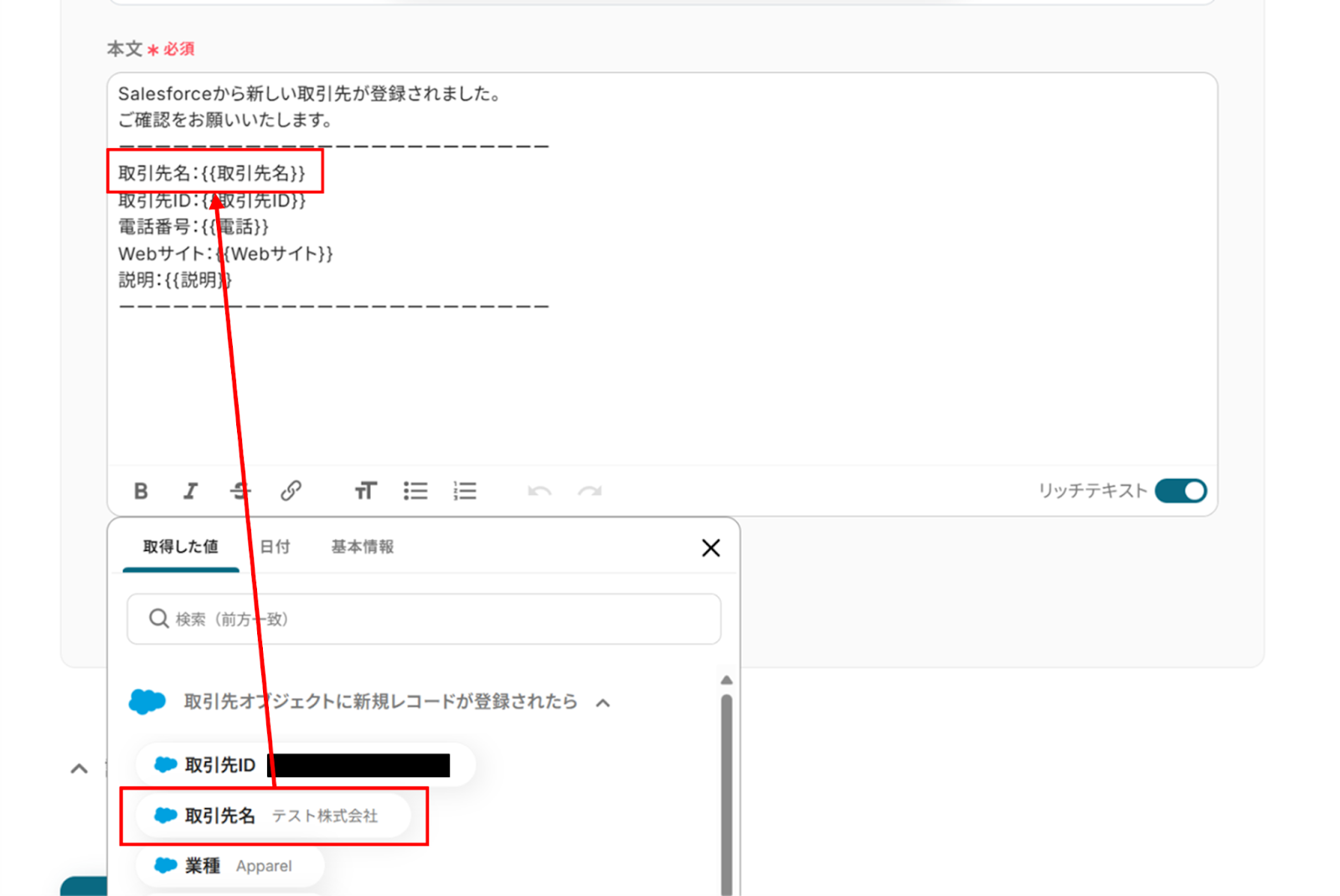Insert a numbered list
This screenshot has width=1340, height=896.
click(465, 491)
